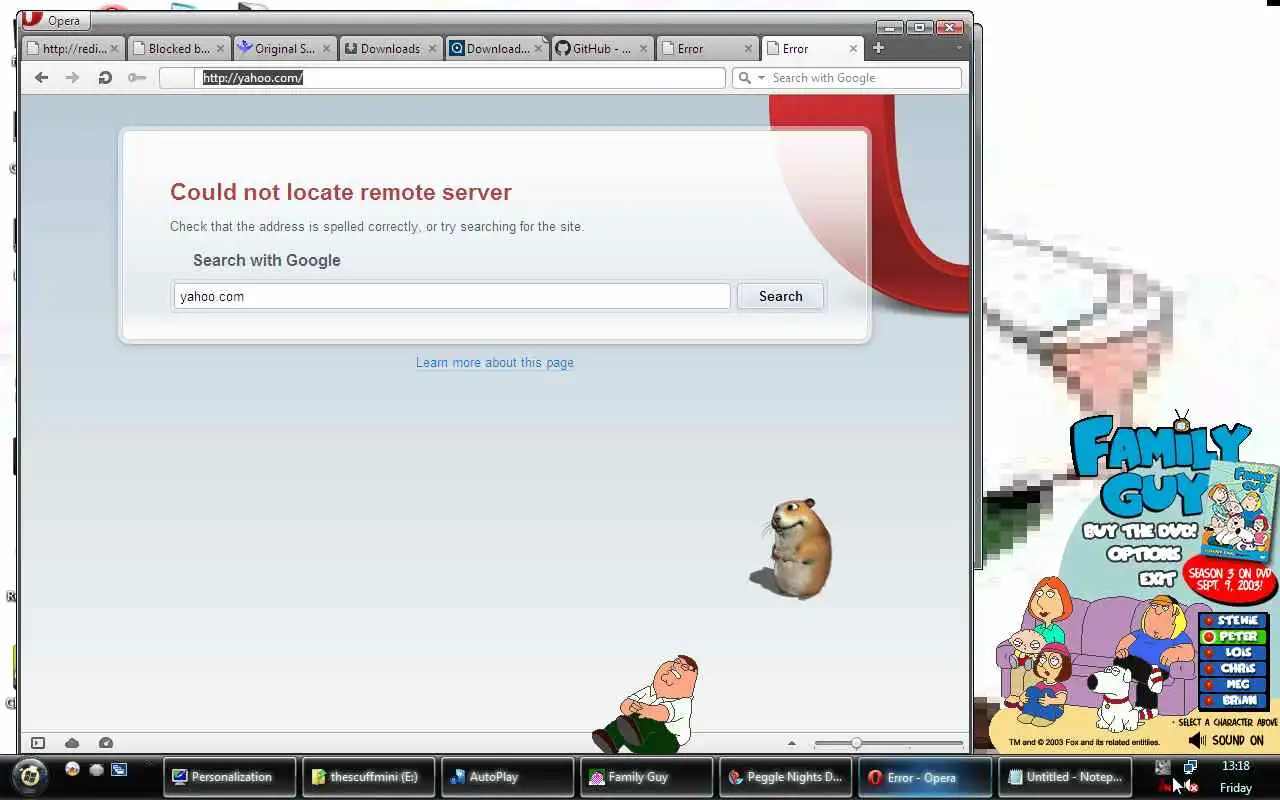Click the Firefox quick launch icon

coord(72,769)
